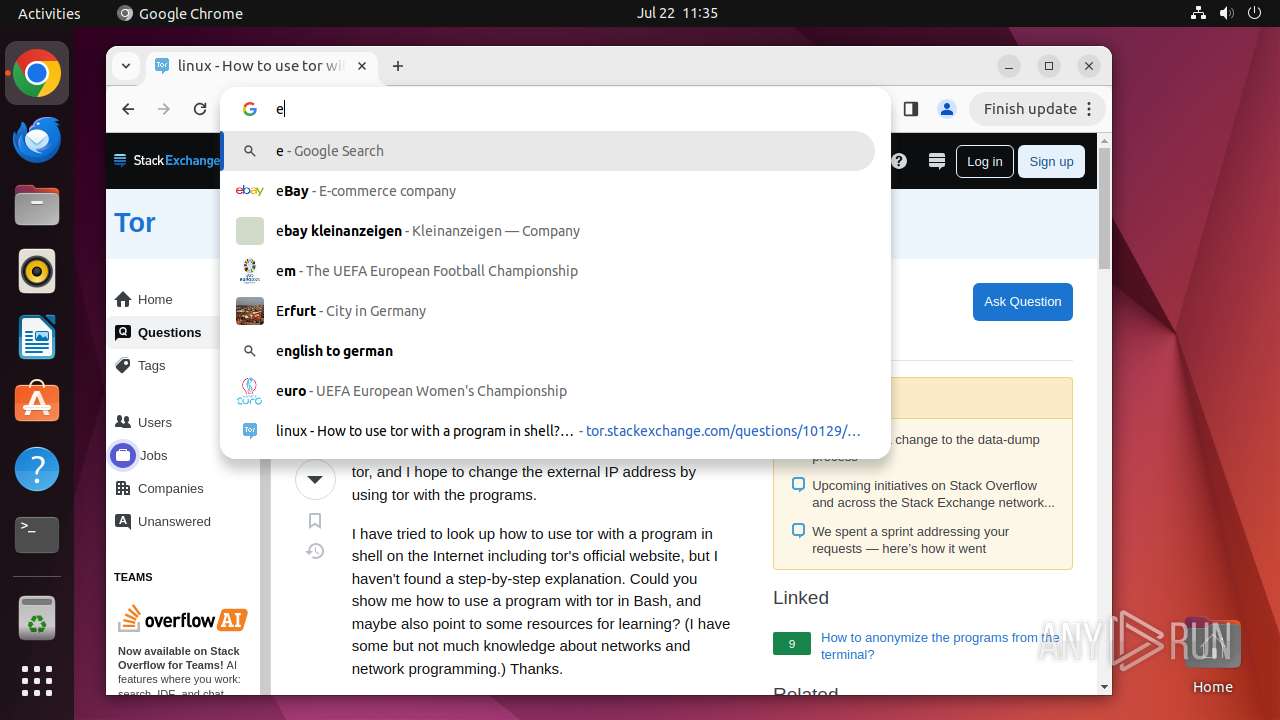
Task: Launch Thunderbird mail from the dock
Action: (x=37, y=140)
